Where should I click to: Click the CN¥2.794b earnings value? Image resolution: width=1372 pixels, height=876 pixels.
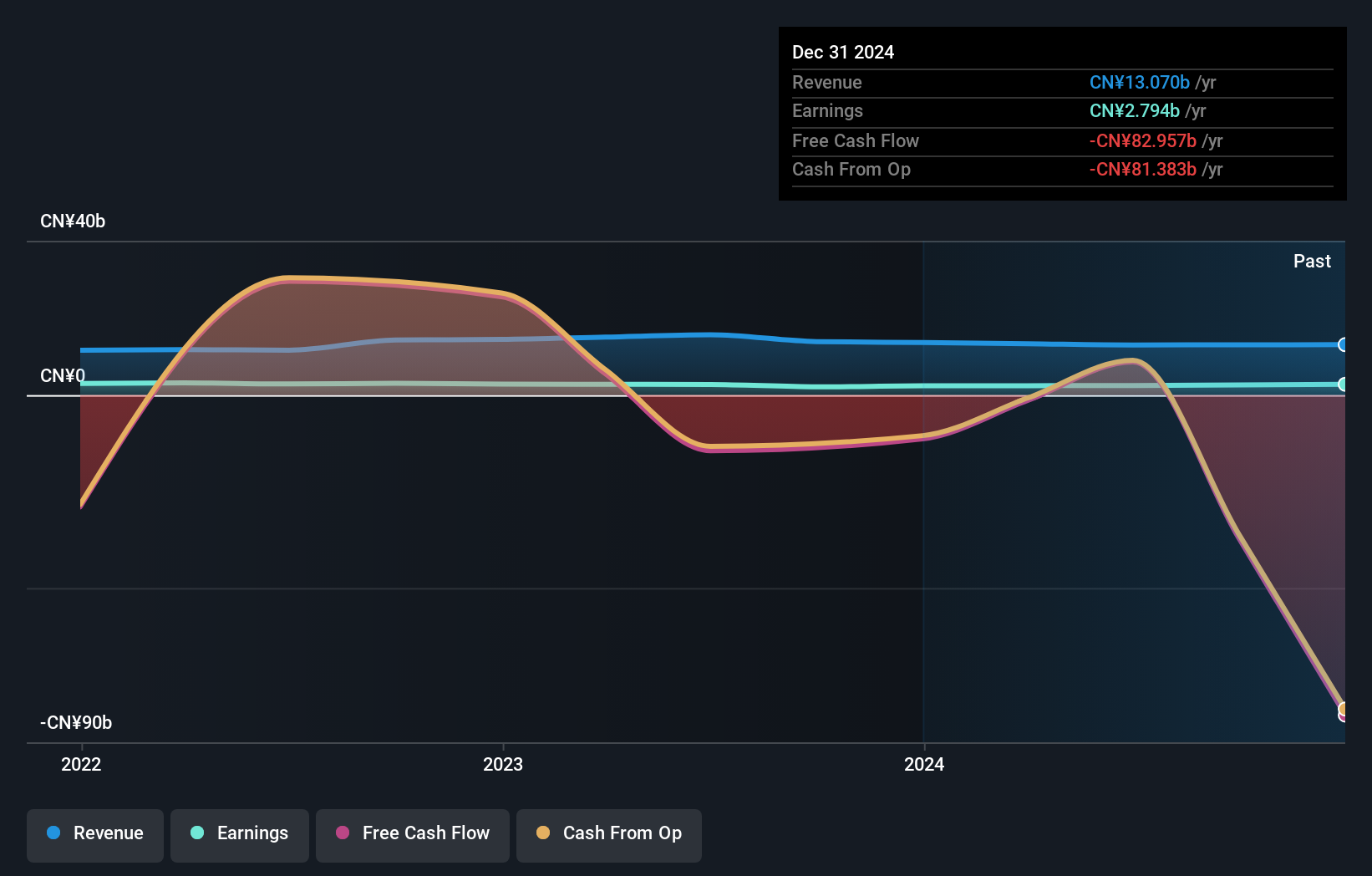pyautogui.click(x=1135, y=111)
